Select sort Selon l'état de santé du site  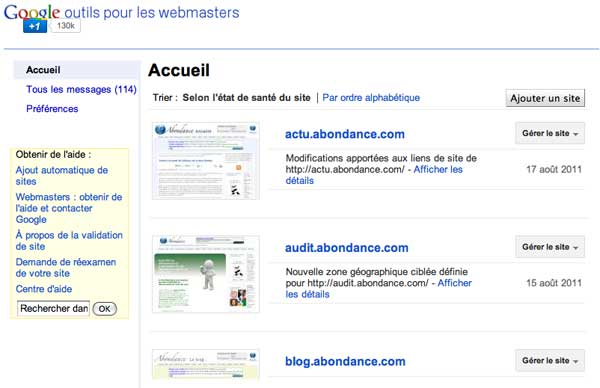click(246, 98)
